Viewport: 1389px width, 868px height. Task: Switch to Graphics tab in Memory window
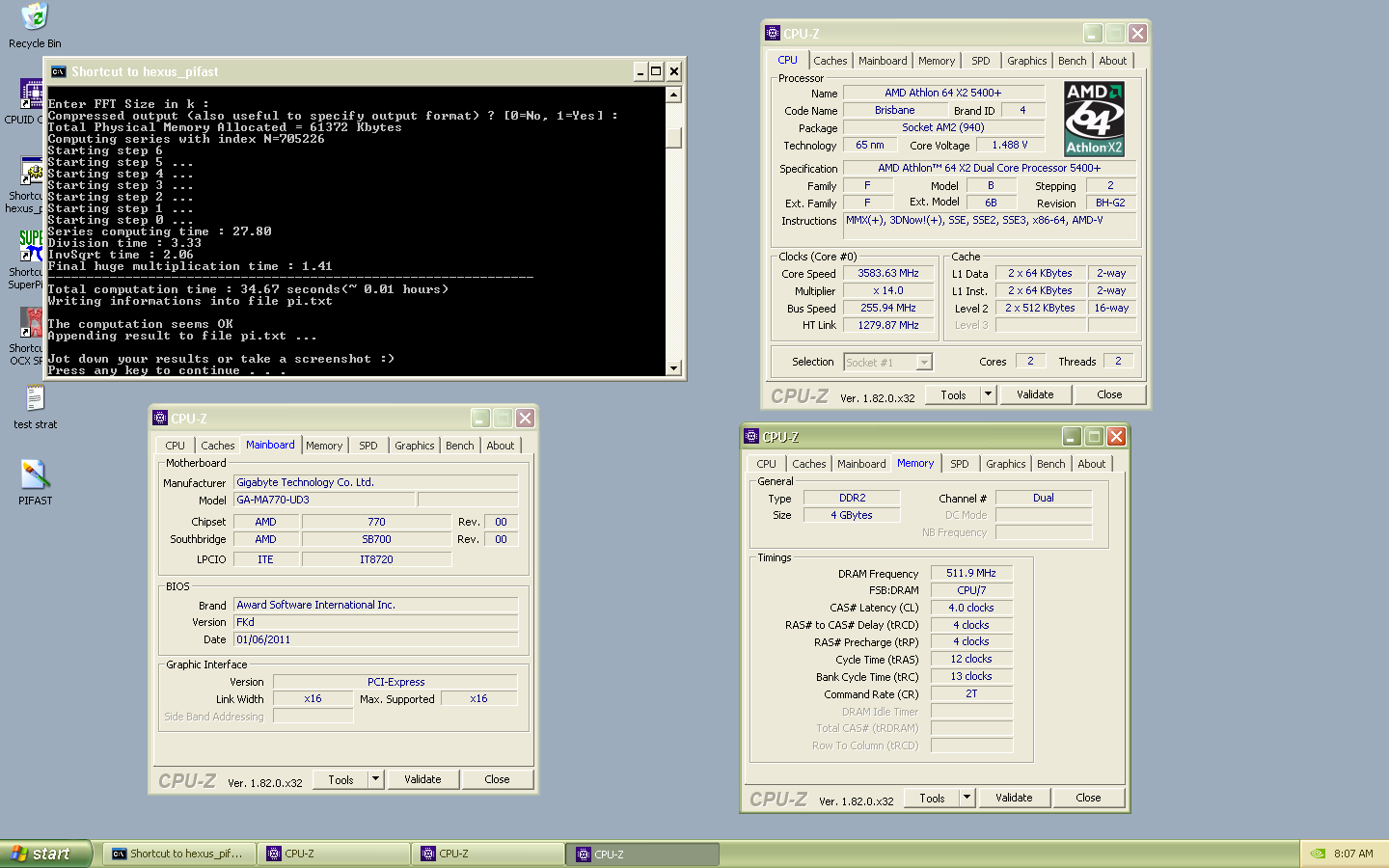(1005, 464)
